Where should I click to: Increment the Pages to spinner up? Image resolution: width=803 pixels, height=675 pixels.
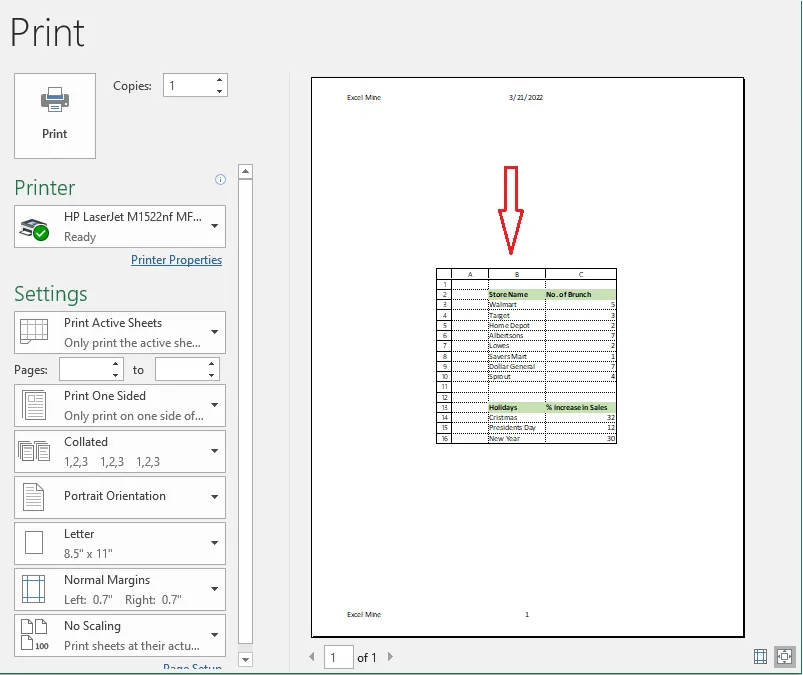(212, 364)
